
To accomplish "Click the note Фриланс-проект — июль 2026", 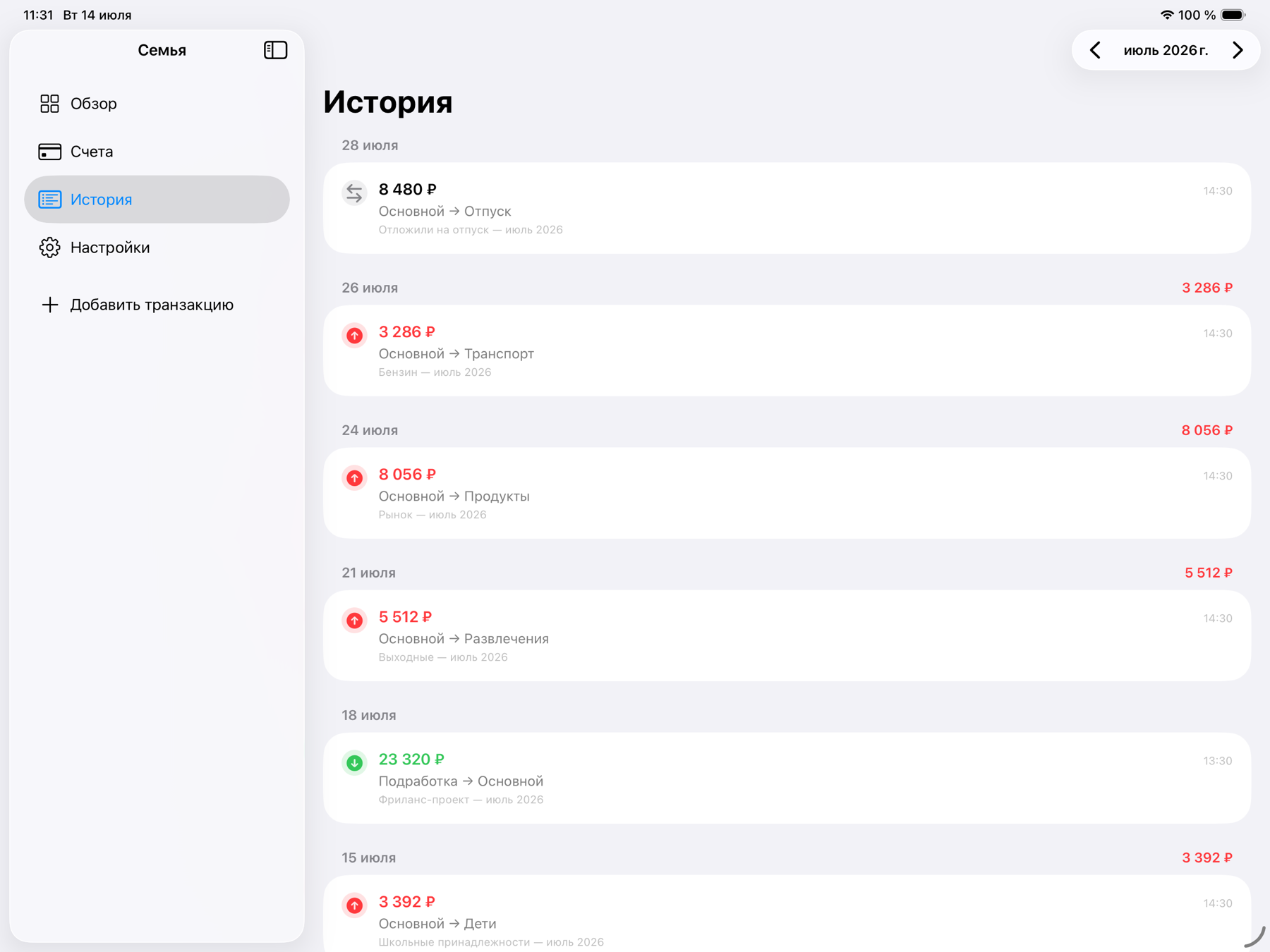I will (461, 800).
